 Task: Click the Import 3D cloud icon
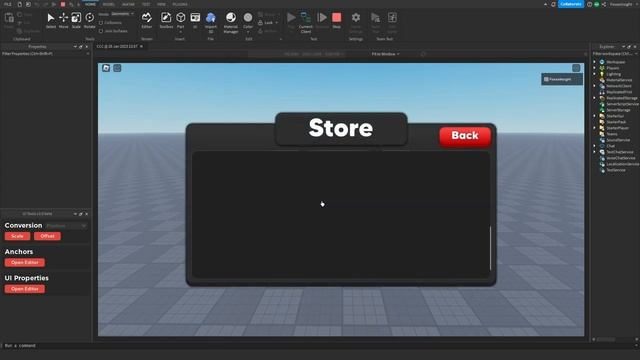click(x=211, y=18)
